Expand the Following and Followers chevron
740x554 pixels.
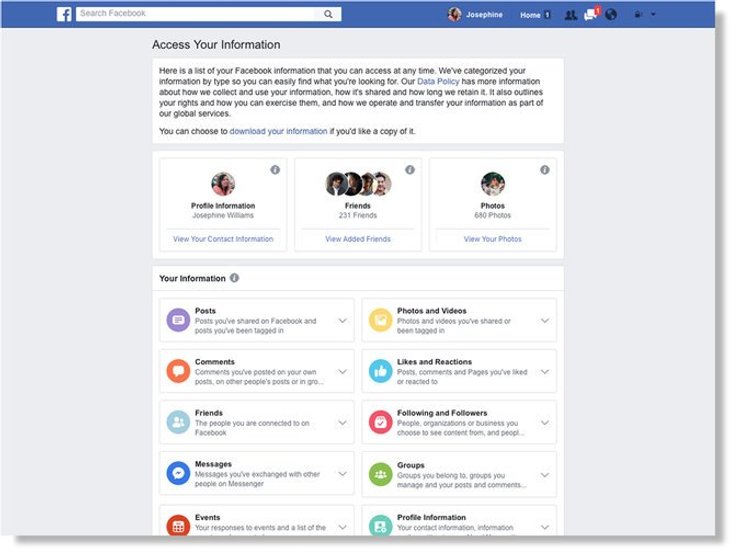coord(545,423)
